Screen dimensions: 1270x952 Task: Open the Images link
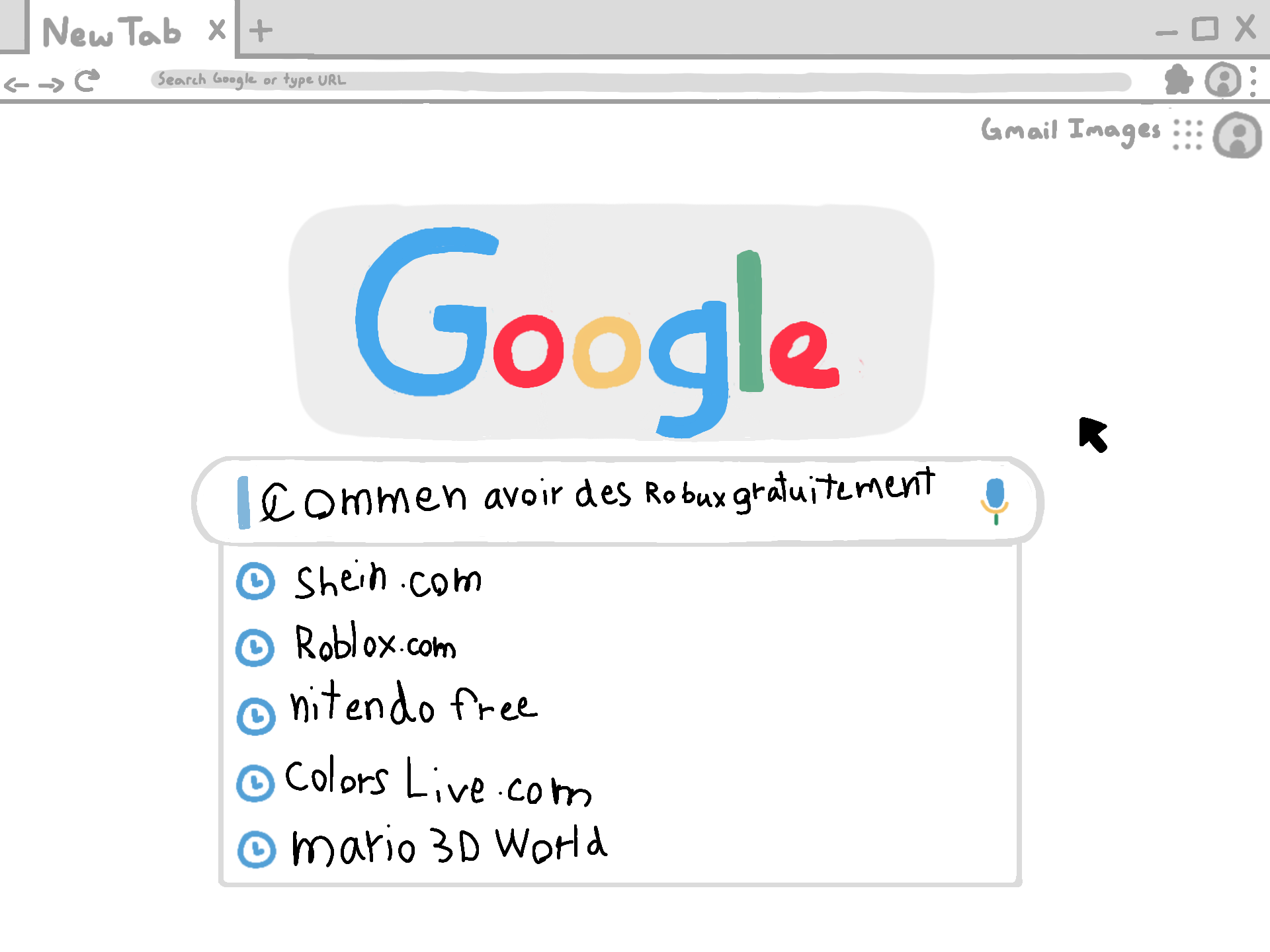coord(1115,131)
